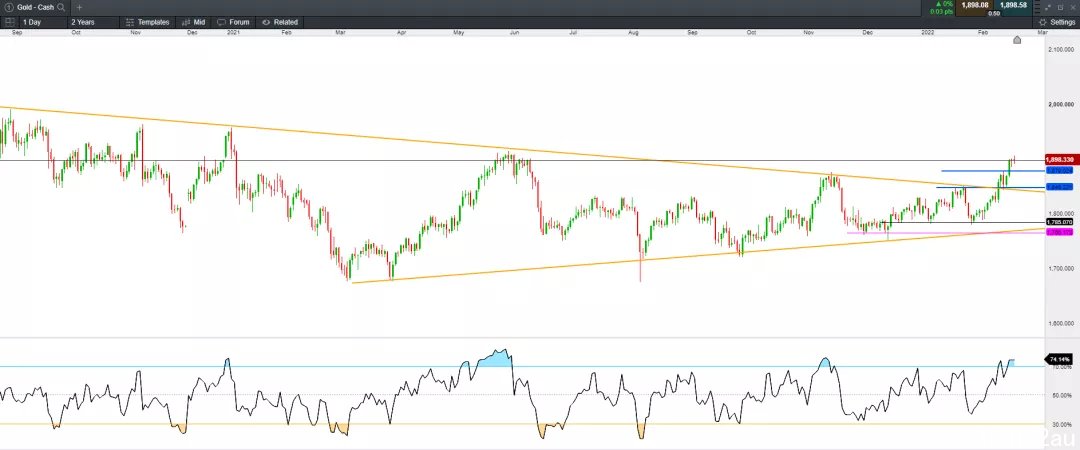Search instruments with the magnifier icon
1080x450 pixels.
(61, 7)
